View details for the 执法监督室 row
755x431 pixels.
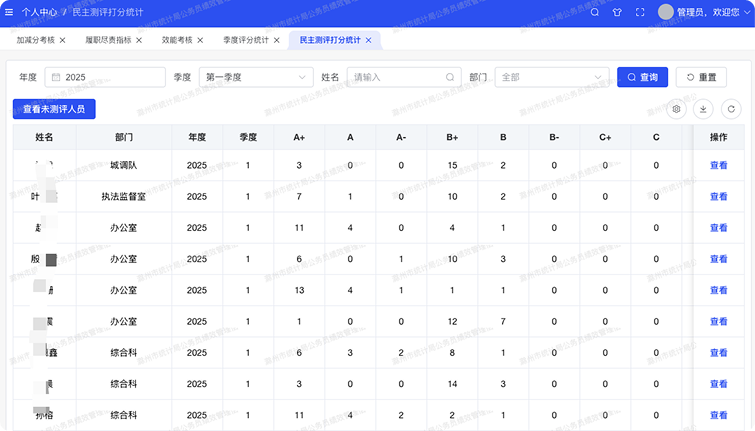tap(718, 196)
